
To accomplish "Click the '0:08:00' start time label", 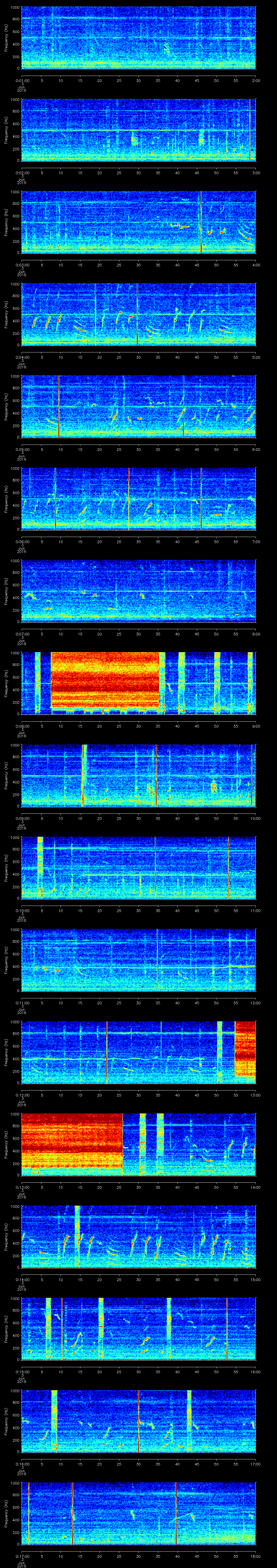I will pyautogui.click(x=22, y=726).
